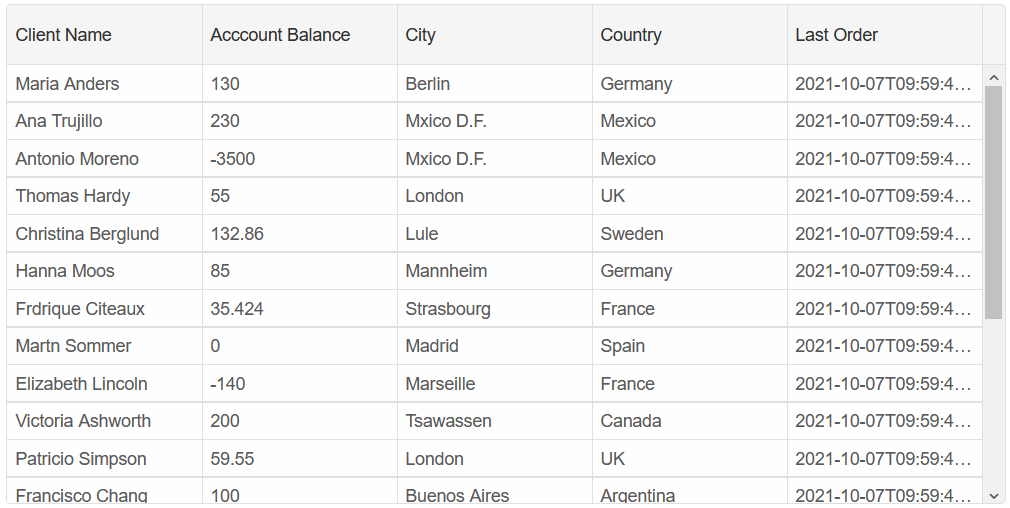Select the Thomas Hardy row name

coord(104,196)
